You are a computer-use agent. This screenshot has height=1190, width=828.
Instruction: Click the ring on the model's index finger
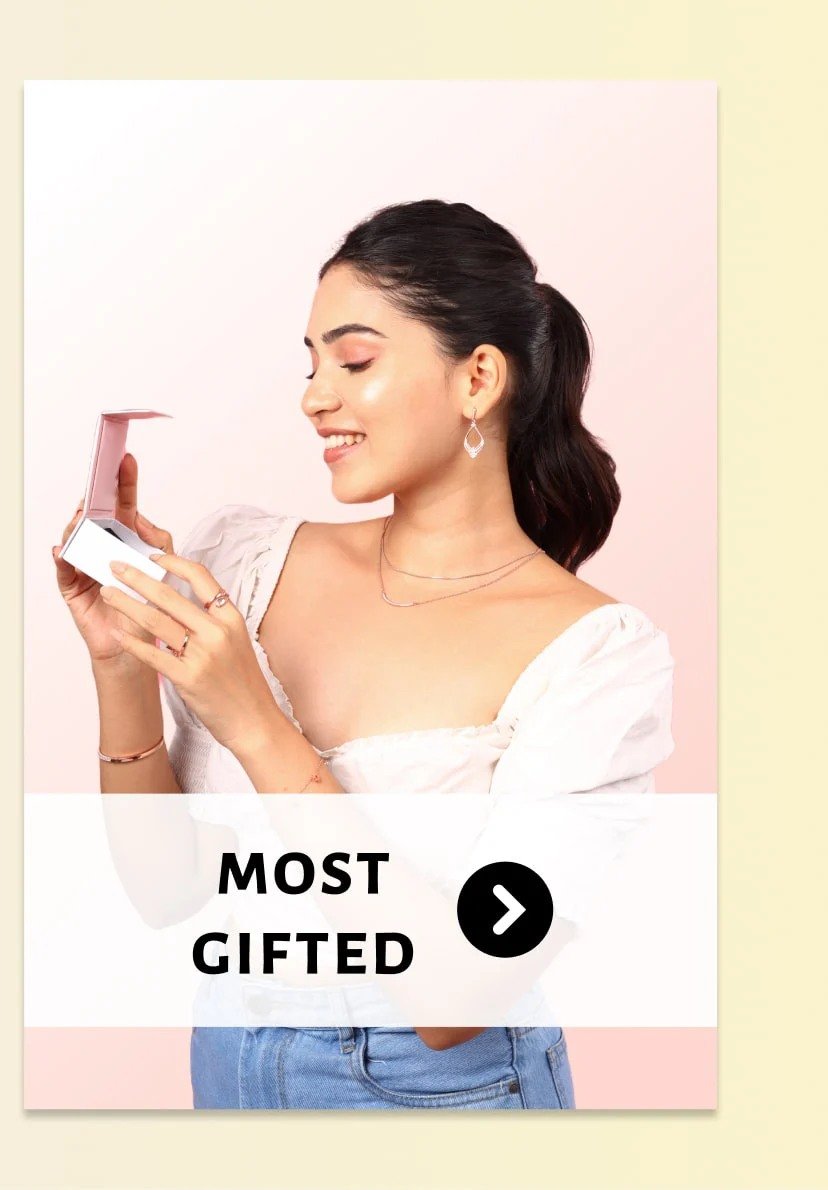pyautogui.click(x=217, y=600)
